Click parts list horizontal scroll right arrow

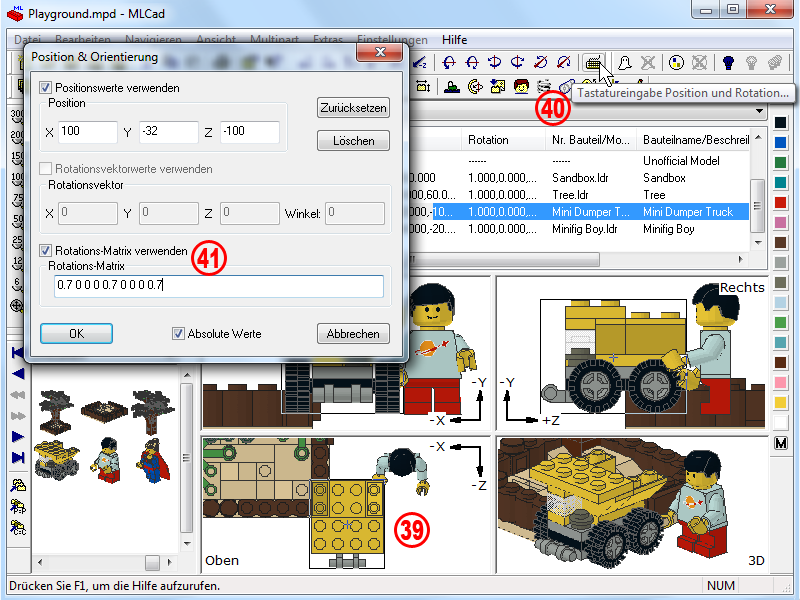pos(741,259)
